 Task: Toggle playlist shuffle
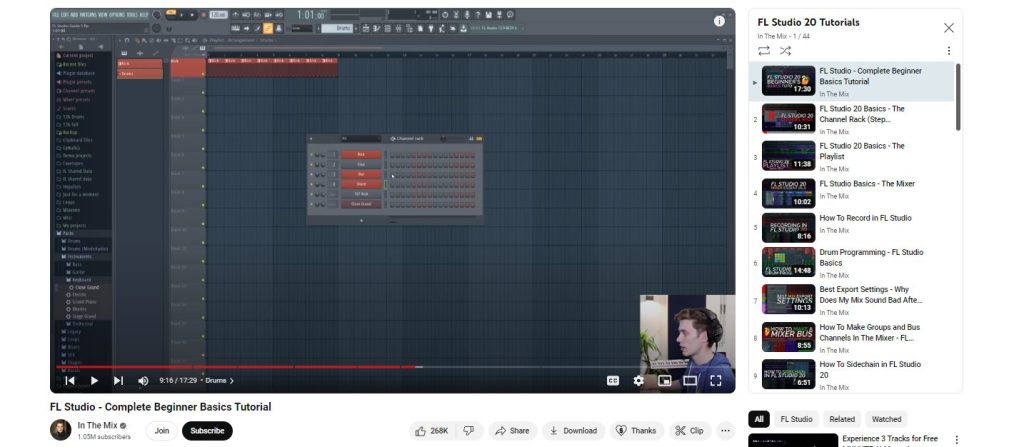[785, 50]
